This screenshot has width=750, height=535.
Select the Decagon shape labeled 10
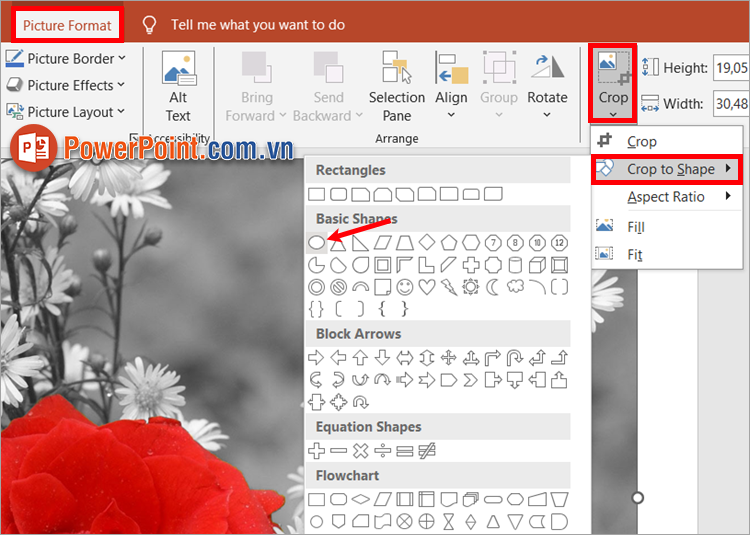tap(537, 243)
